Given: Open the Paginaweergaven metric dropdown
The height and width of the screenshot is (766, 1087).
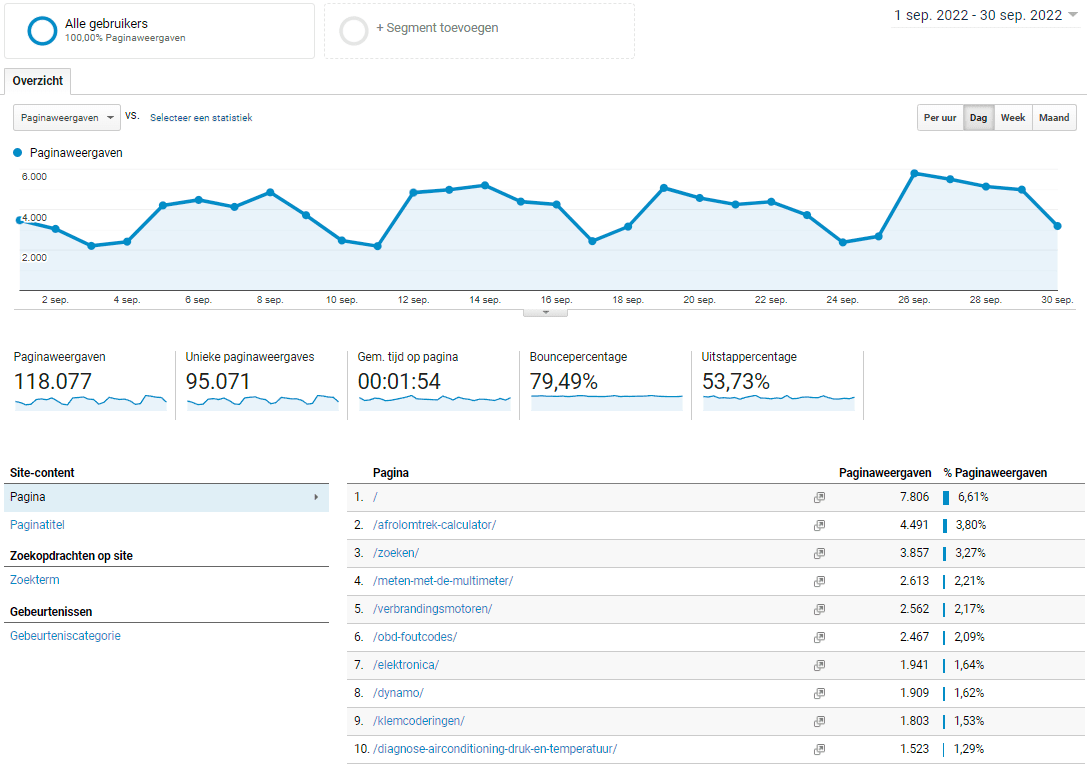Looking at the screenshot, I should [x=67, y=118].
